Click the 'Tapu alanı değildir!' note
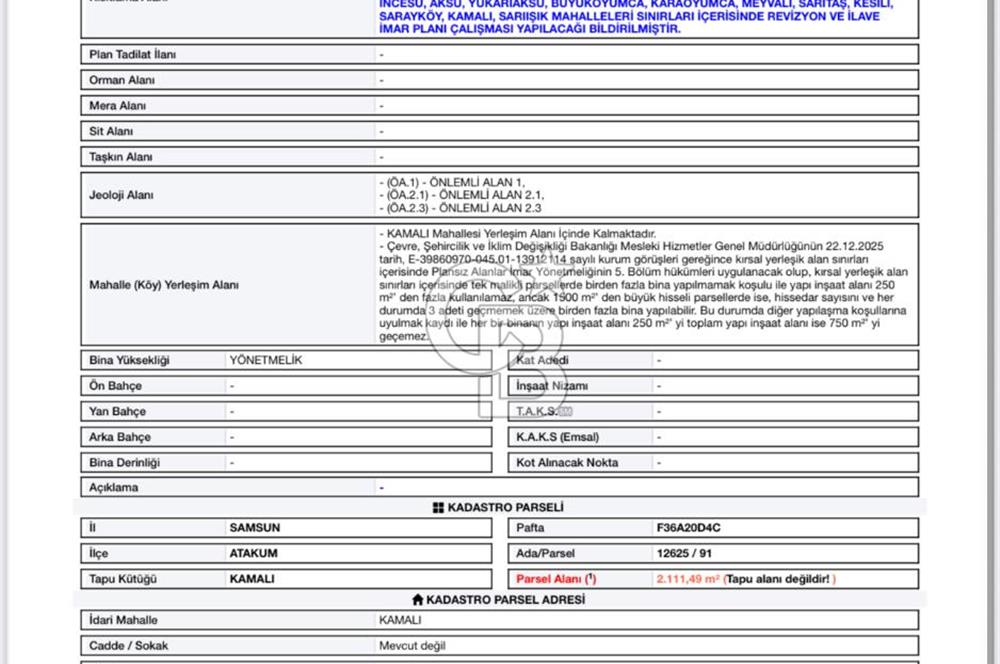The image size is (1000, 664). click(778, 579)
